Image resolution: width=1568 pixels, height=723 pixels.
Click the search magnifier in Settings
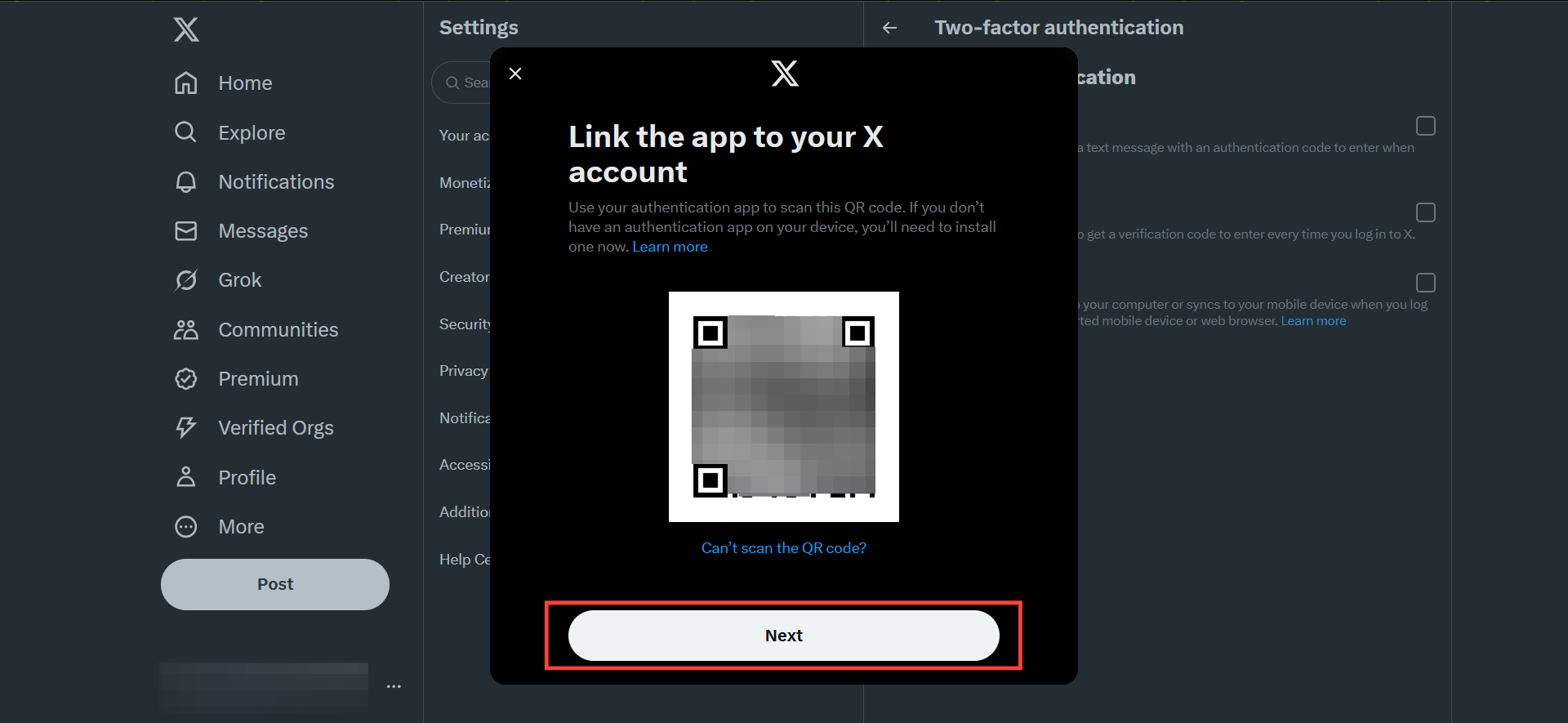click(x=452, y=83)
